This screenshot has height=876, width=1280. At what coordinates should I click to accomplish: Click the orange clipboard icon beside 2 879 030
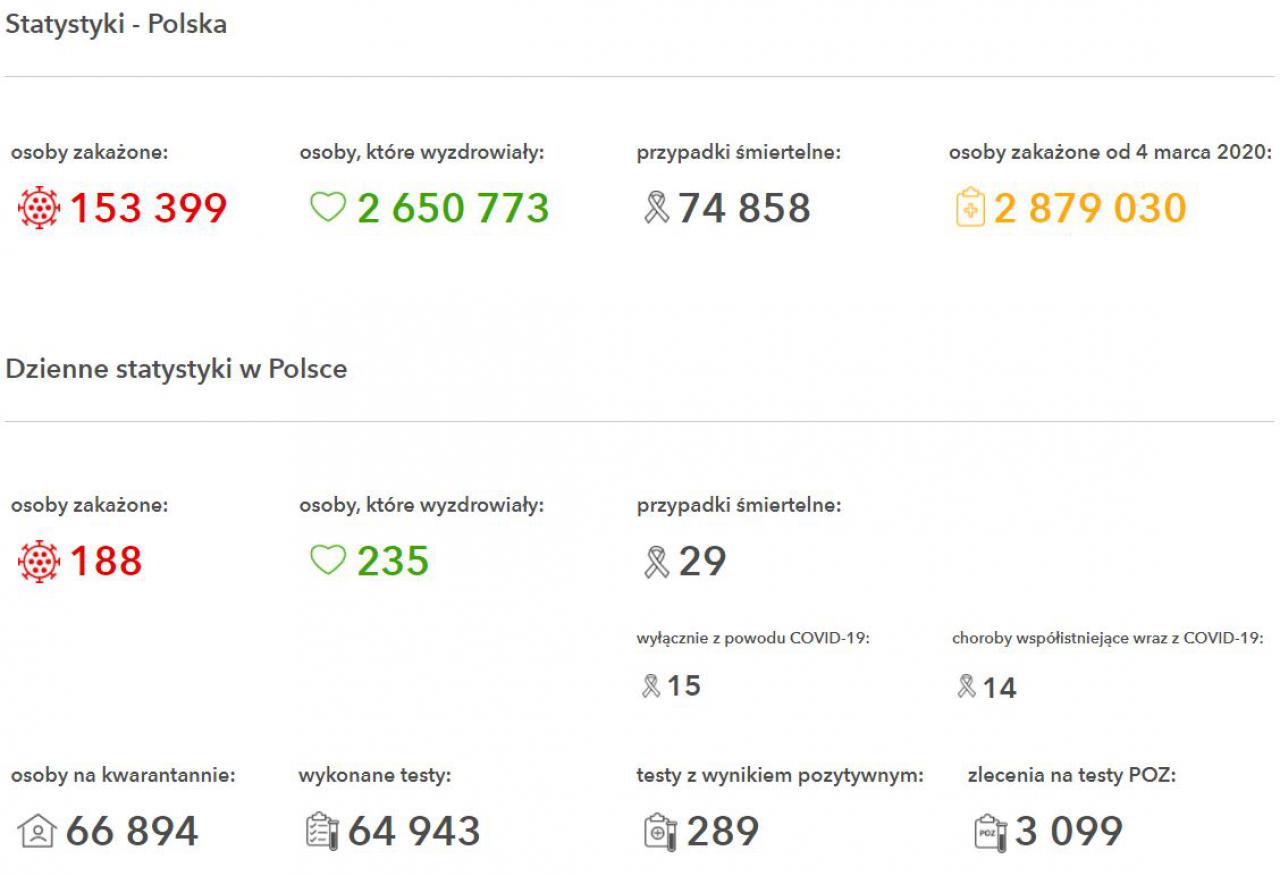[x=970, y=208]
